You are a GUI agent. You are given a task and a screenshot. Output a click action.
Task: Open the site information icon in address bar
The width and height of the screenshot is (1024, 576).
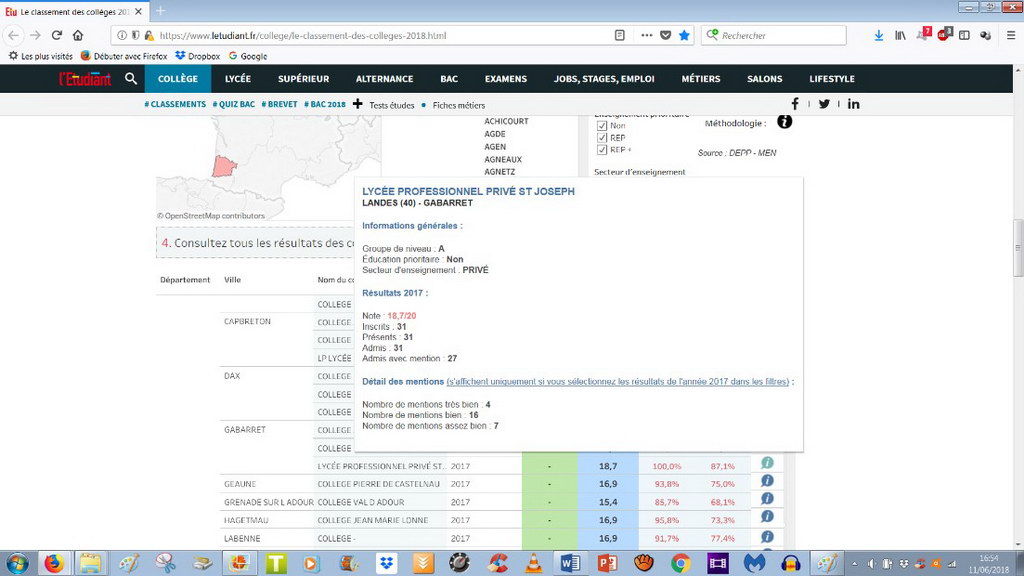tap(122, 35)
